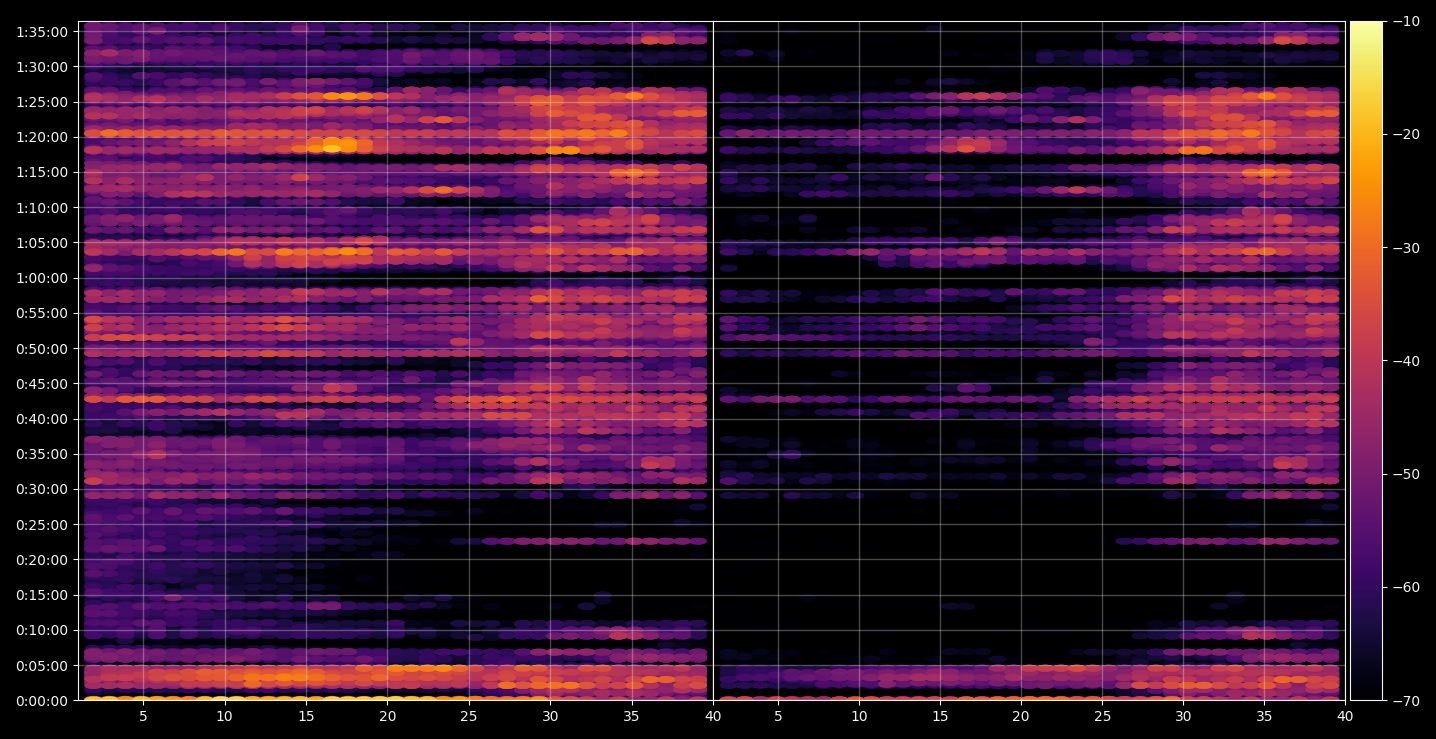Click the −30 colorbar tick label
1436x739 pixels.
(1405, 248)
